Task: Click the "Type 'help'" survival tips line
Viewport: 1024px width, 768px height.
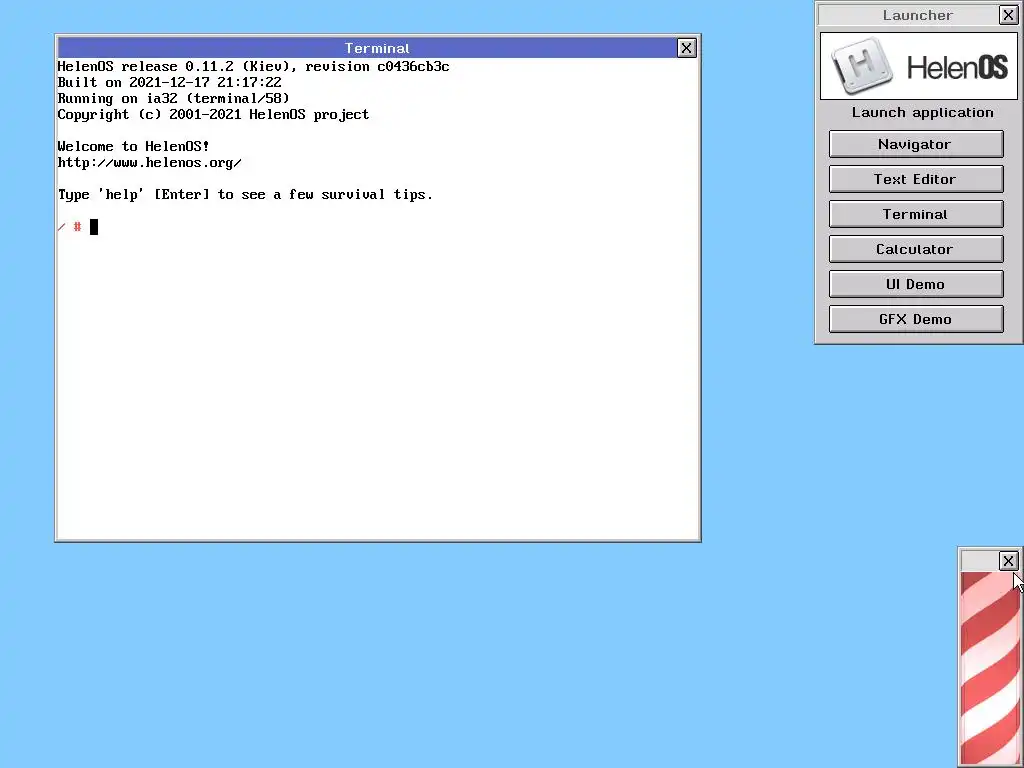Action: [x=245, y=195]
